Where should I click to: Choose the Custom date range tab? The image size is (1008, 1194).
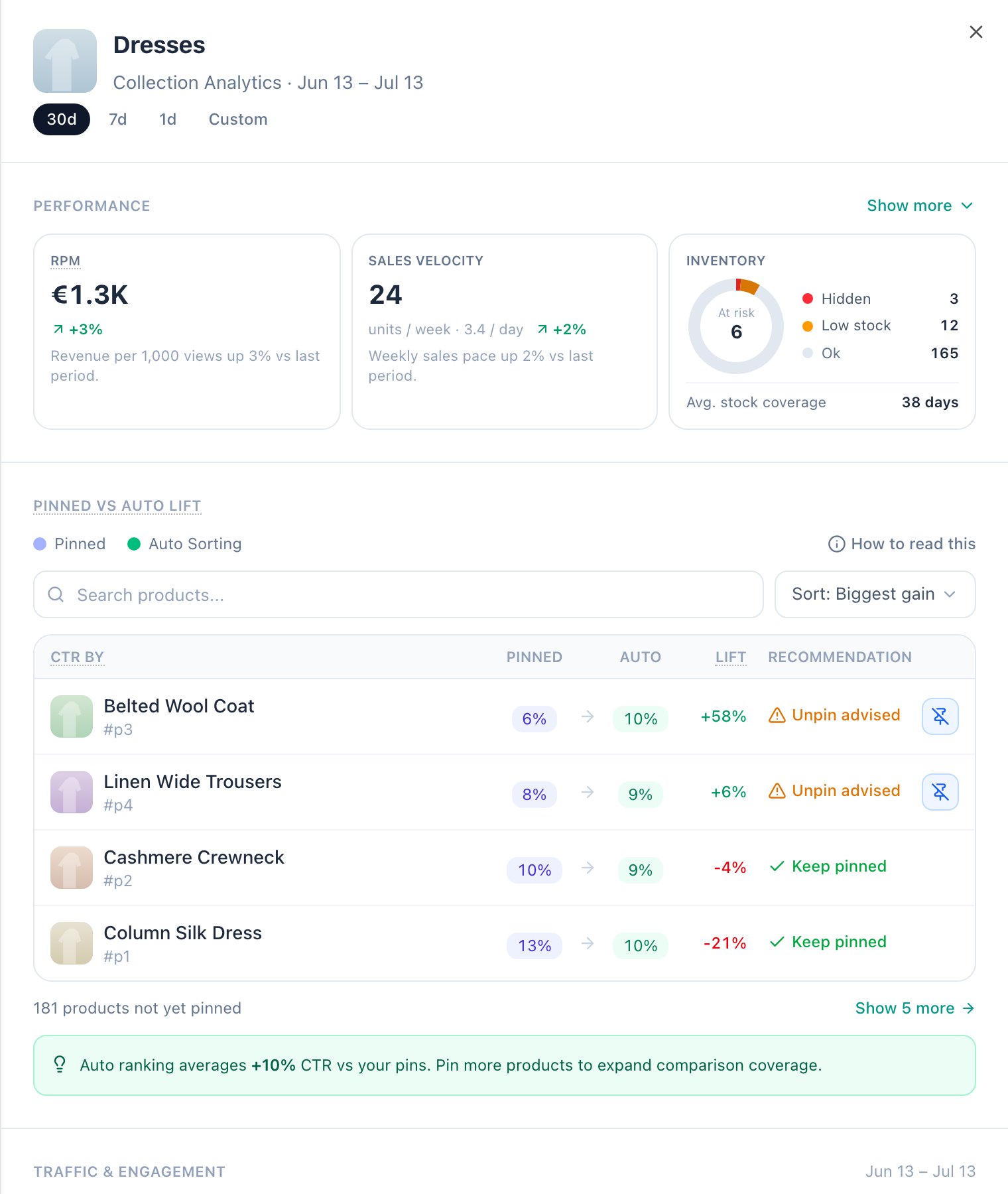point(238,119)
